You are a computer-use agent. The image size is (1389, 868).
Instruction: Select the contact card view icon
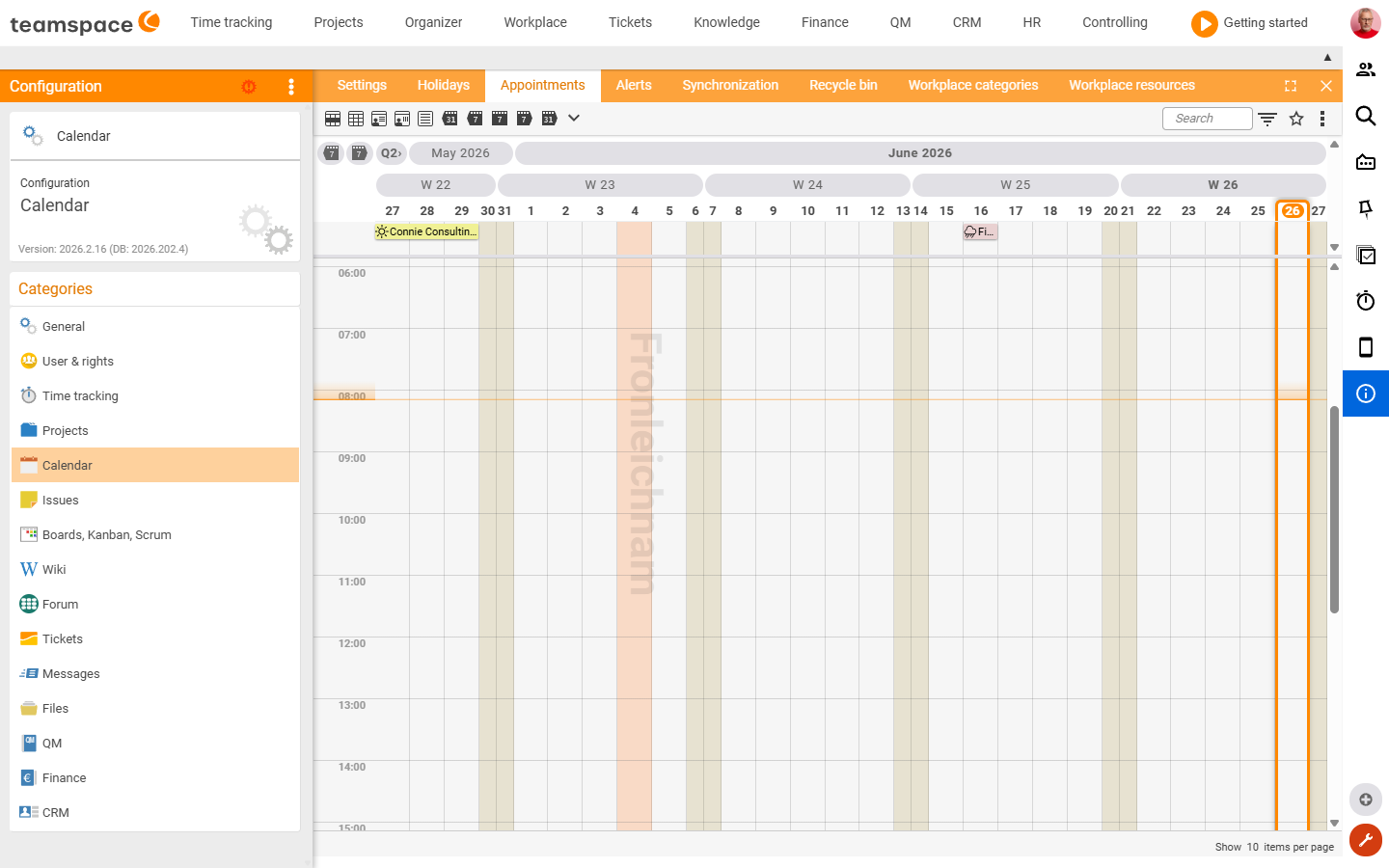tap(379, 119)
